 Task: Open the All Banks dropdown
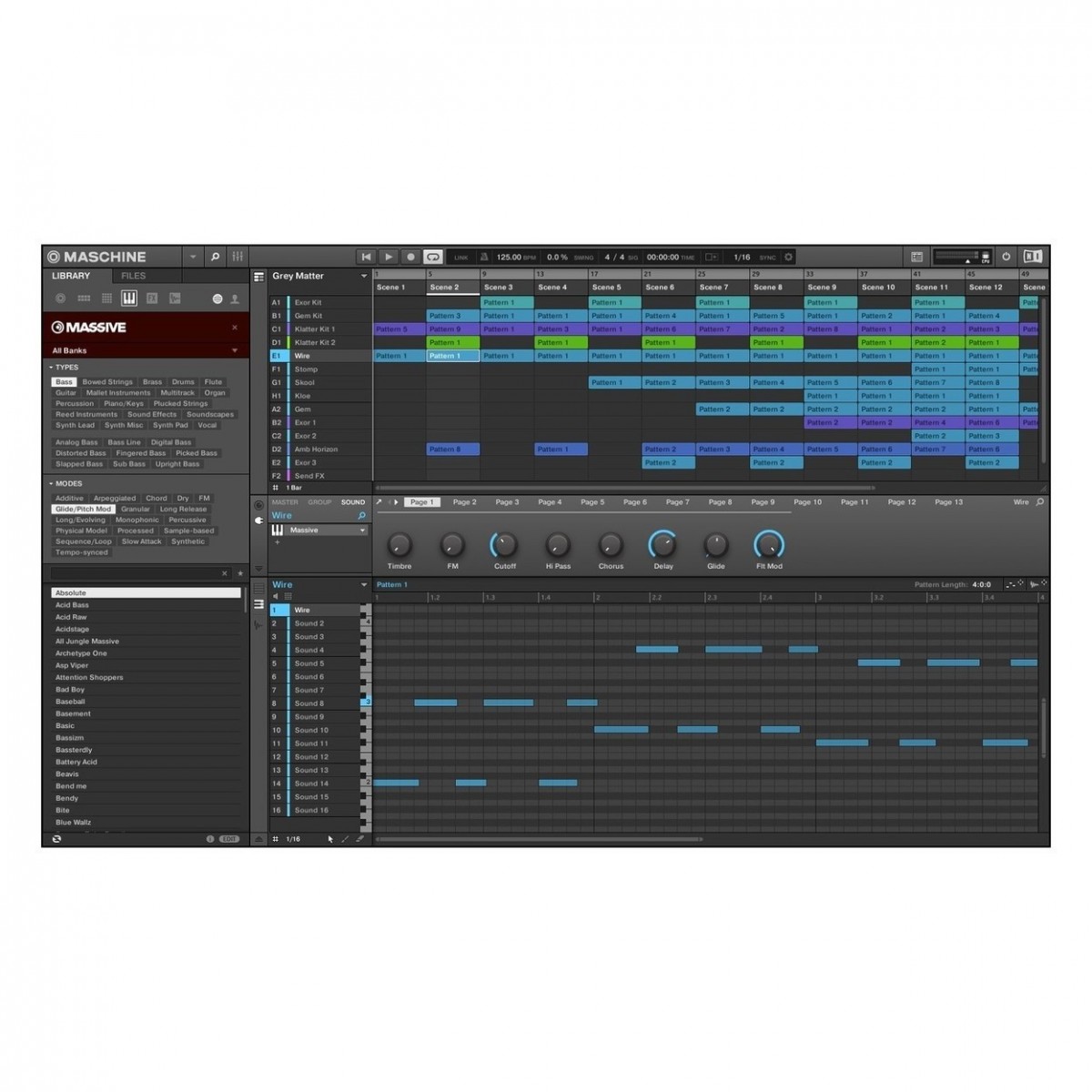tap(146, 350)
